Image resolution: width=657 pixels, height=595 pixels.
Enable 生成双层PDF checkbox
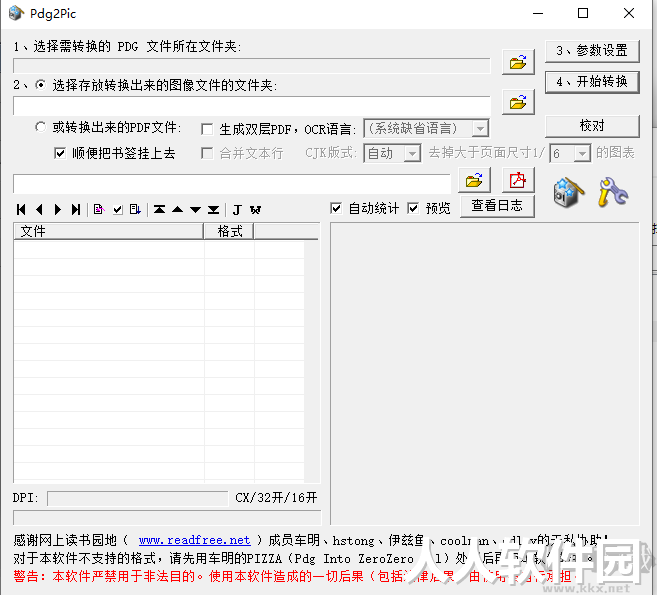click(x=207, y=129)
